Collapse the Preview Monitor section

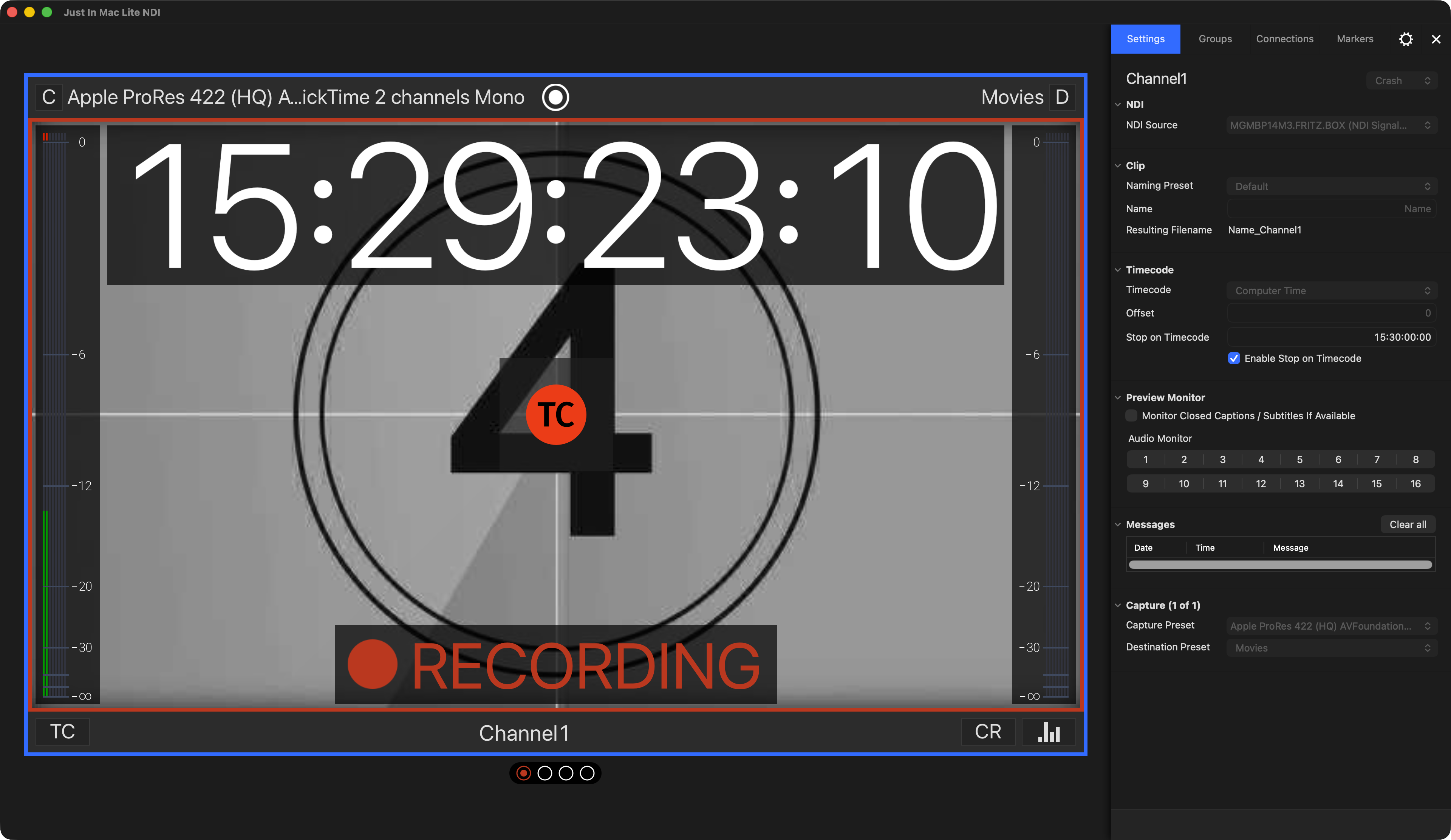pyautogui.click(x=1118, y=398)
